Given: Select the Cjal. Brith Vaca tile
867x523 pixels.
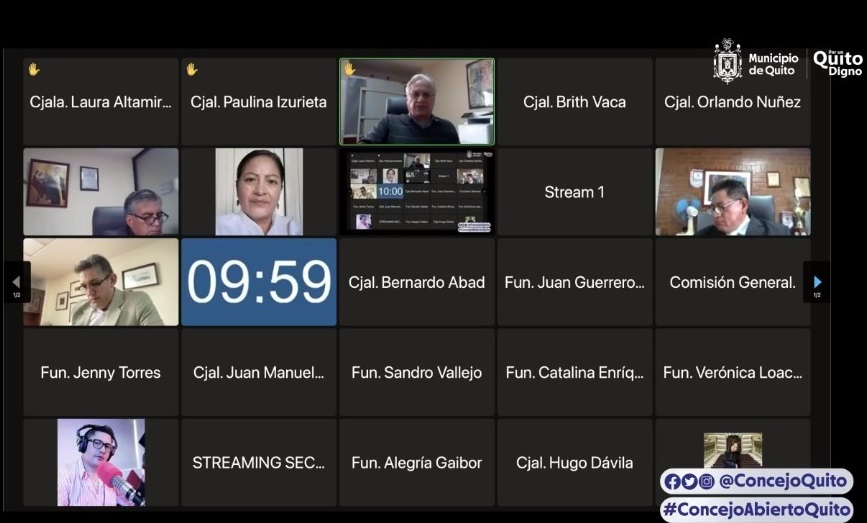Looking at the screenshot, I should (574, 102).
